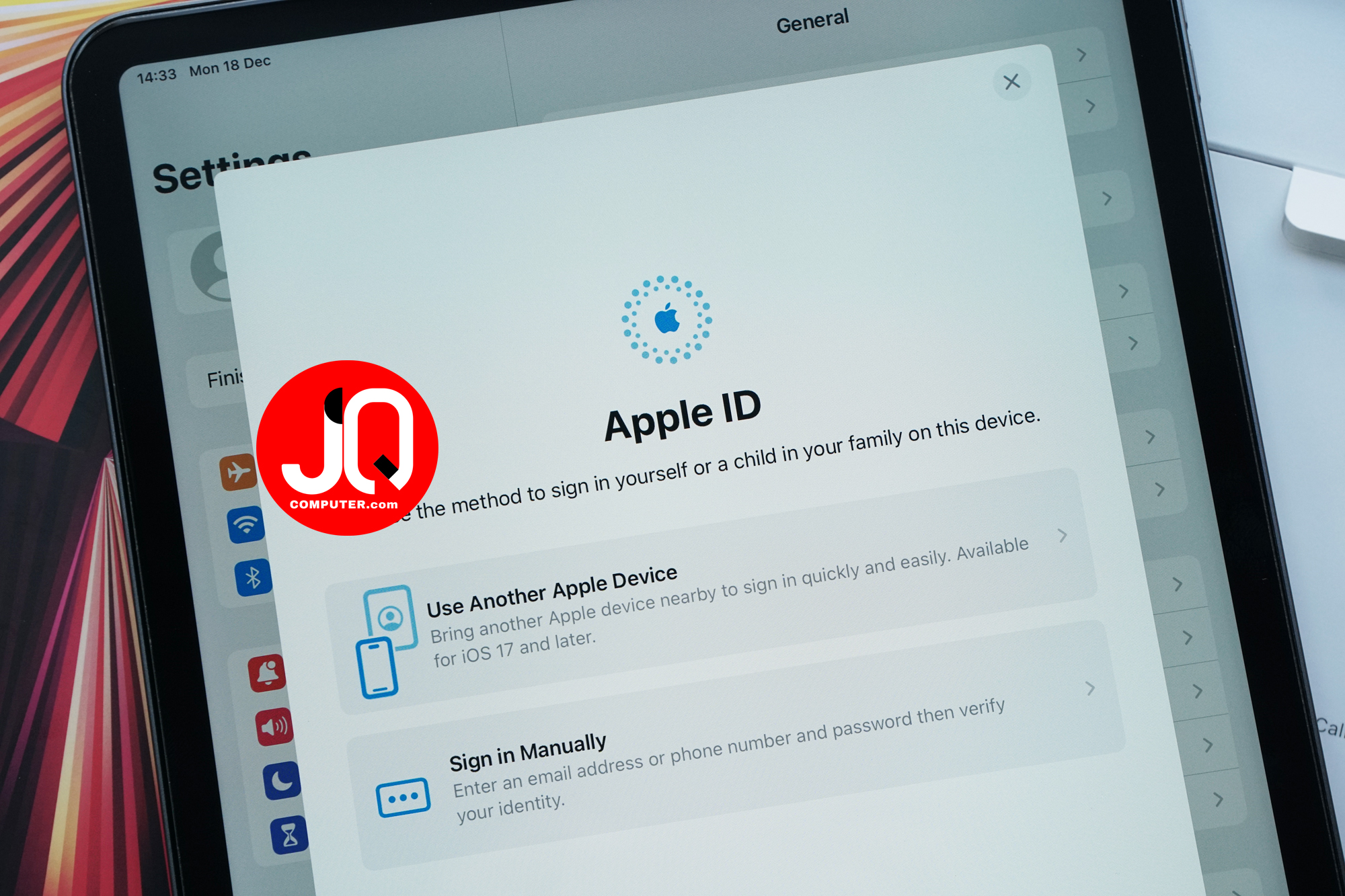Screen dimensions: 1345x896
Task: Tap the password dots icon beside Sign in Manually
Action: (403, 798)
